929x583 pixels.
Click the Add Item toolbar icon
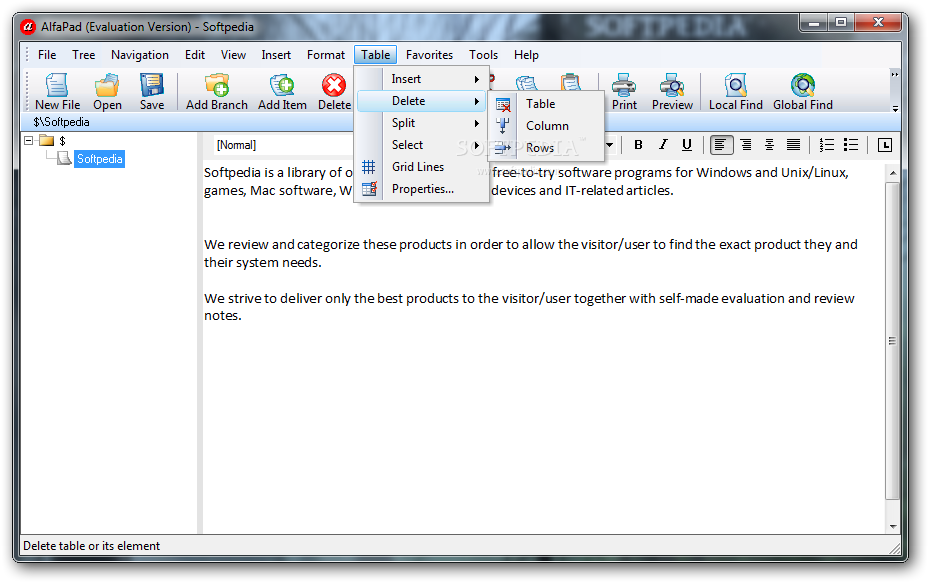[282, 85]
